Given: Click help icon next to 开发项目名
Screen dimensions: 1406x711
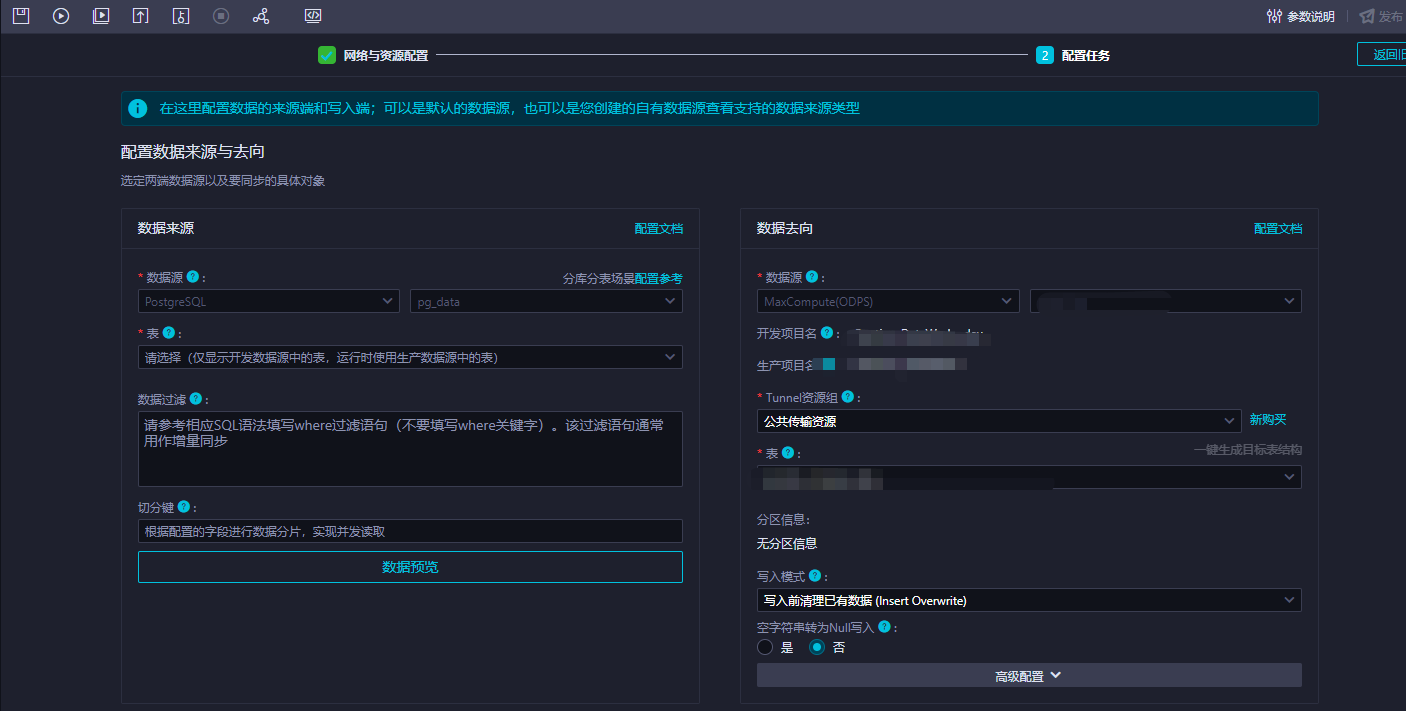Looking at the screenshot, I should tap(827, 333).
